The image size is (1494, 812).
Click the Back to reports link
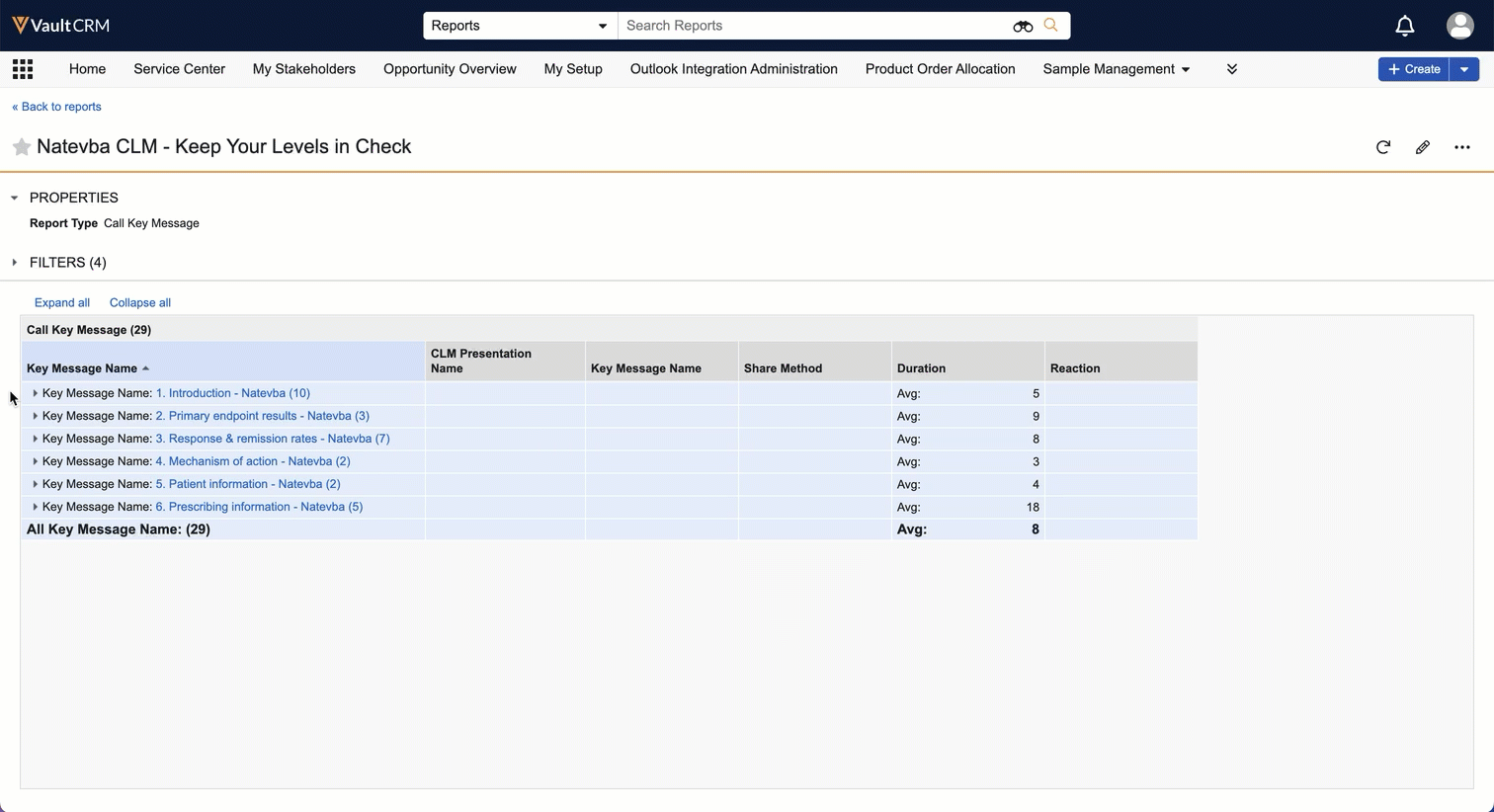pos(56,107)
